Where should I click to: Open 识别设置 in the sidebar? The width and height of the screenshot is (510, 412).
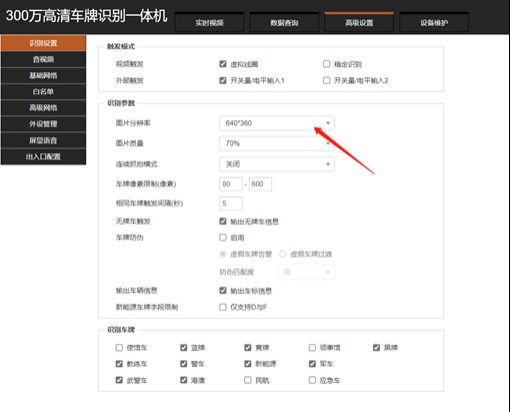pos(43,43)
